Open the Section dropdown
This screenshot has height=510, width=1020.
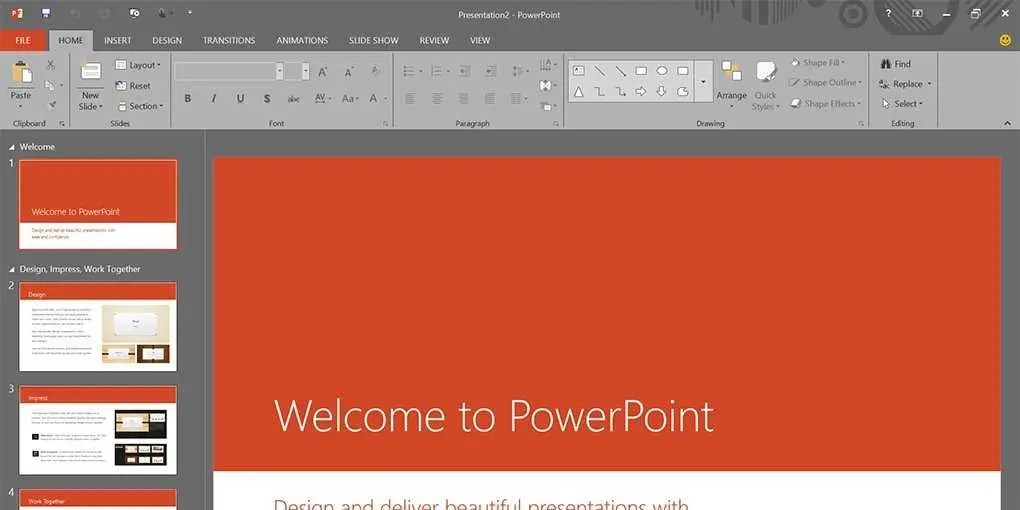point(140,106)
